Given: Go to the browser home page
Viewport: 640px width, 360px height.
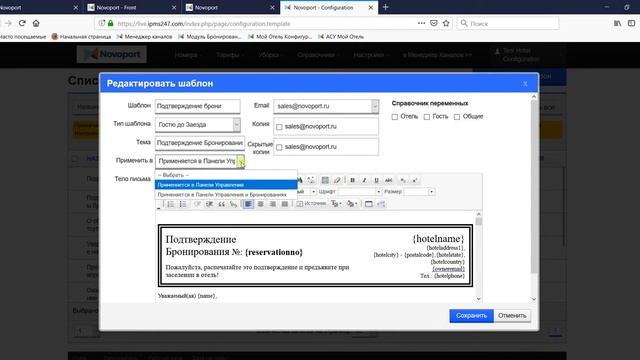Looking at the screenshot, I should 36,23.
